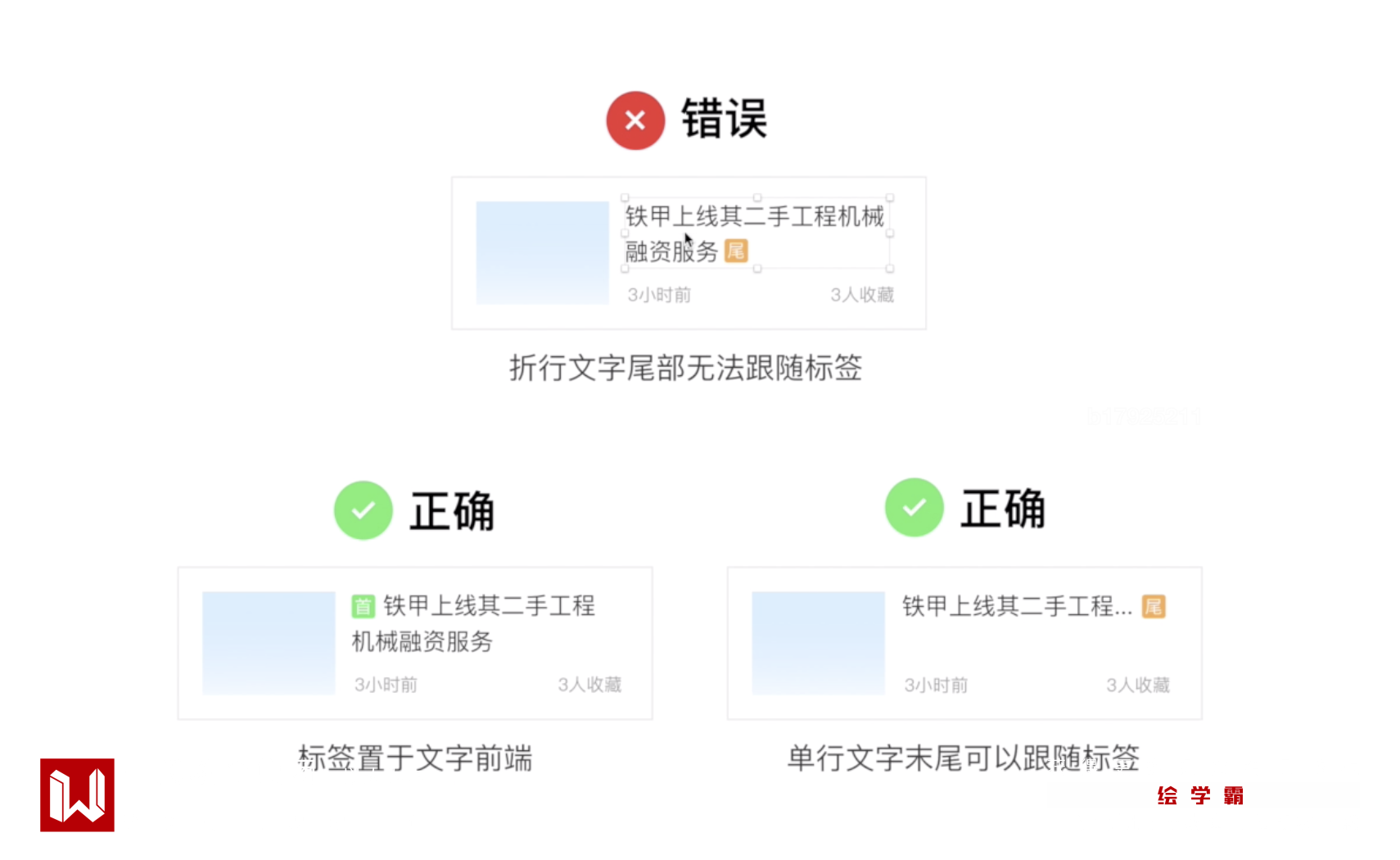Select the blue thumbnail in the bottom-left card
This screenshot has height=860, width=1400.
pyautogui.click(x=269, y=643)
